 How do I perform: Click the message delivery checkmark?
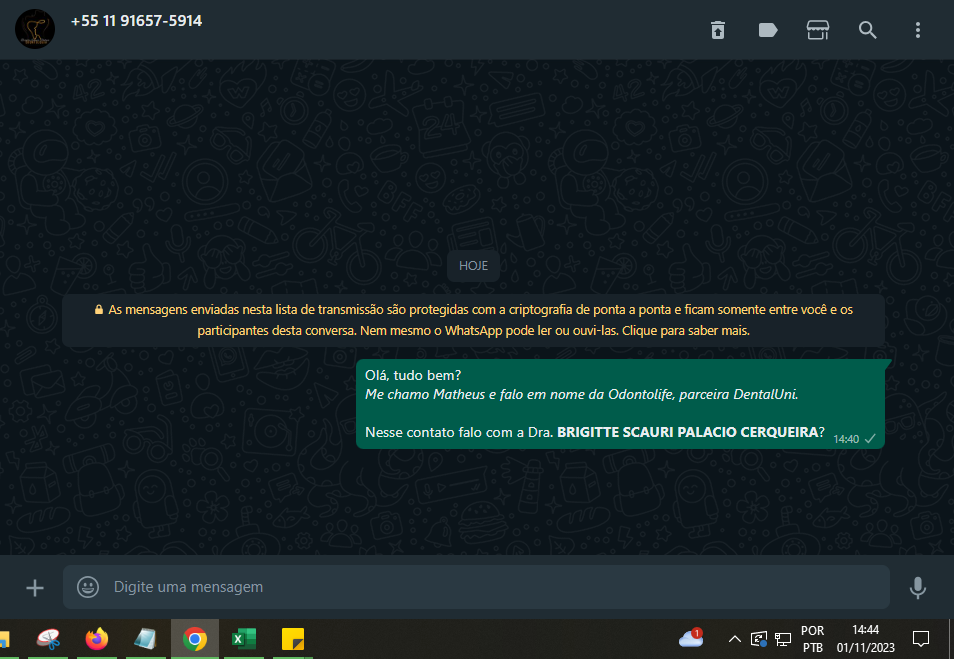pos(870,439)
